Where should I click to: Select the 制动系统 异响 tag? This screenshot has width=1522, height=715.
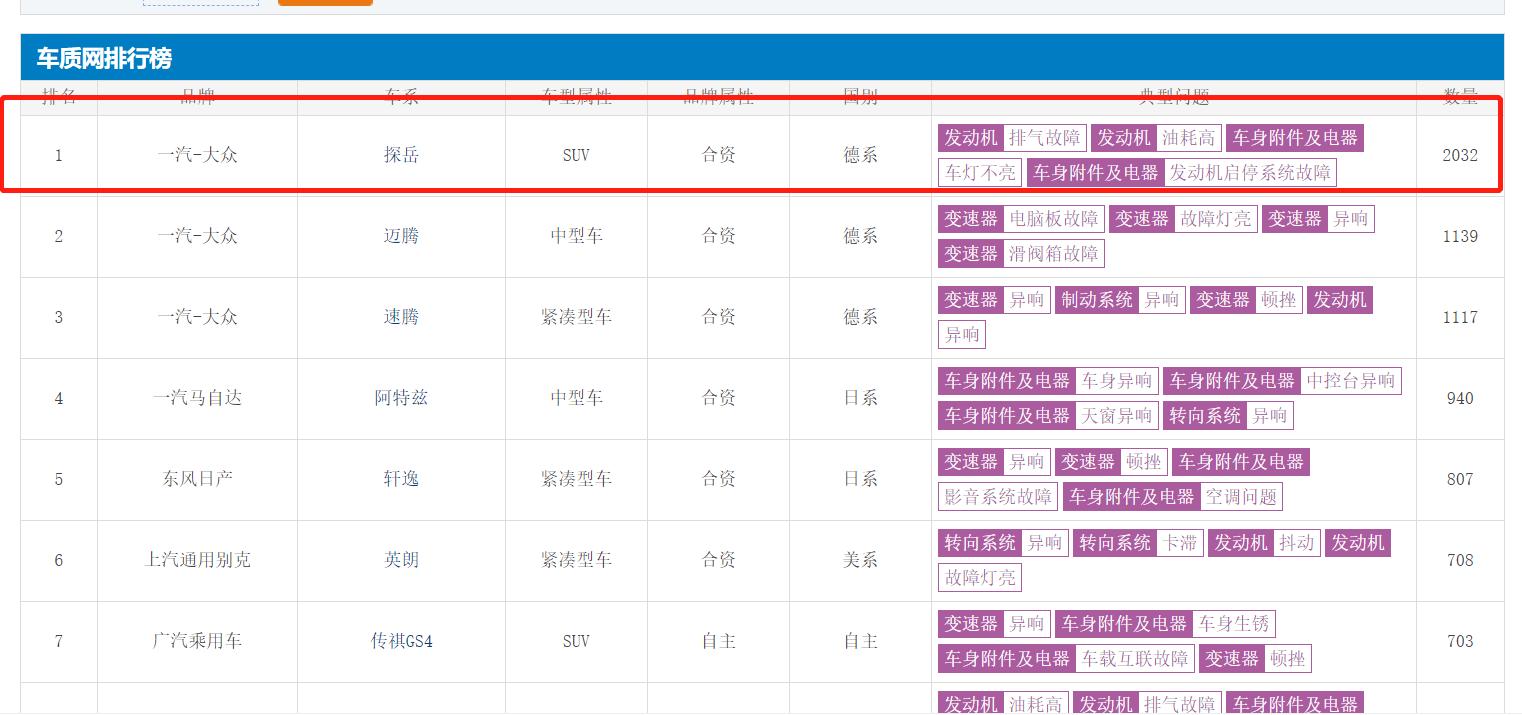pos(1120,300)
